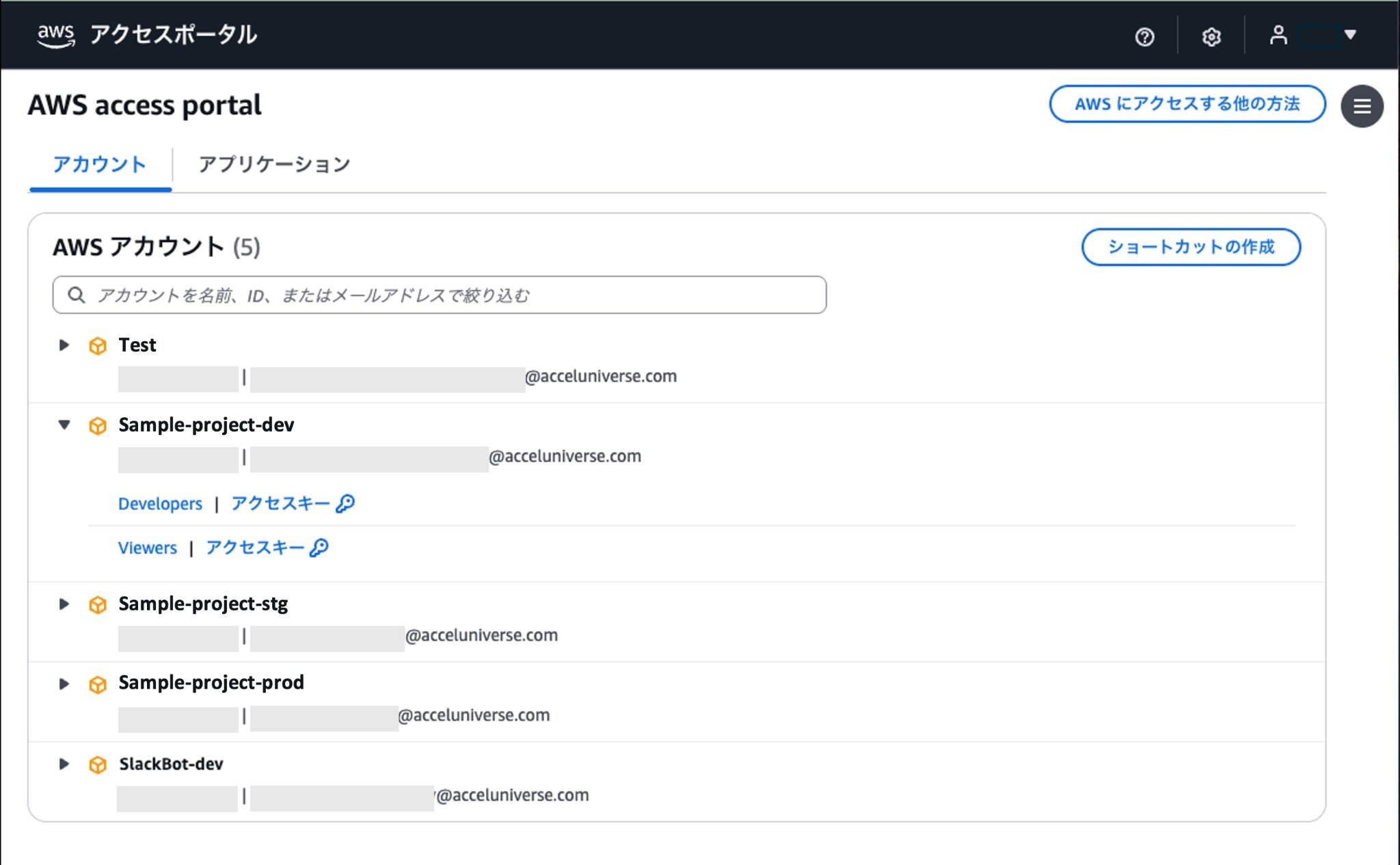Click the AWS logo in header
The height and width of the screenshot is (865, 1400).
(55, 35)
